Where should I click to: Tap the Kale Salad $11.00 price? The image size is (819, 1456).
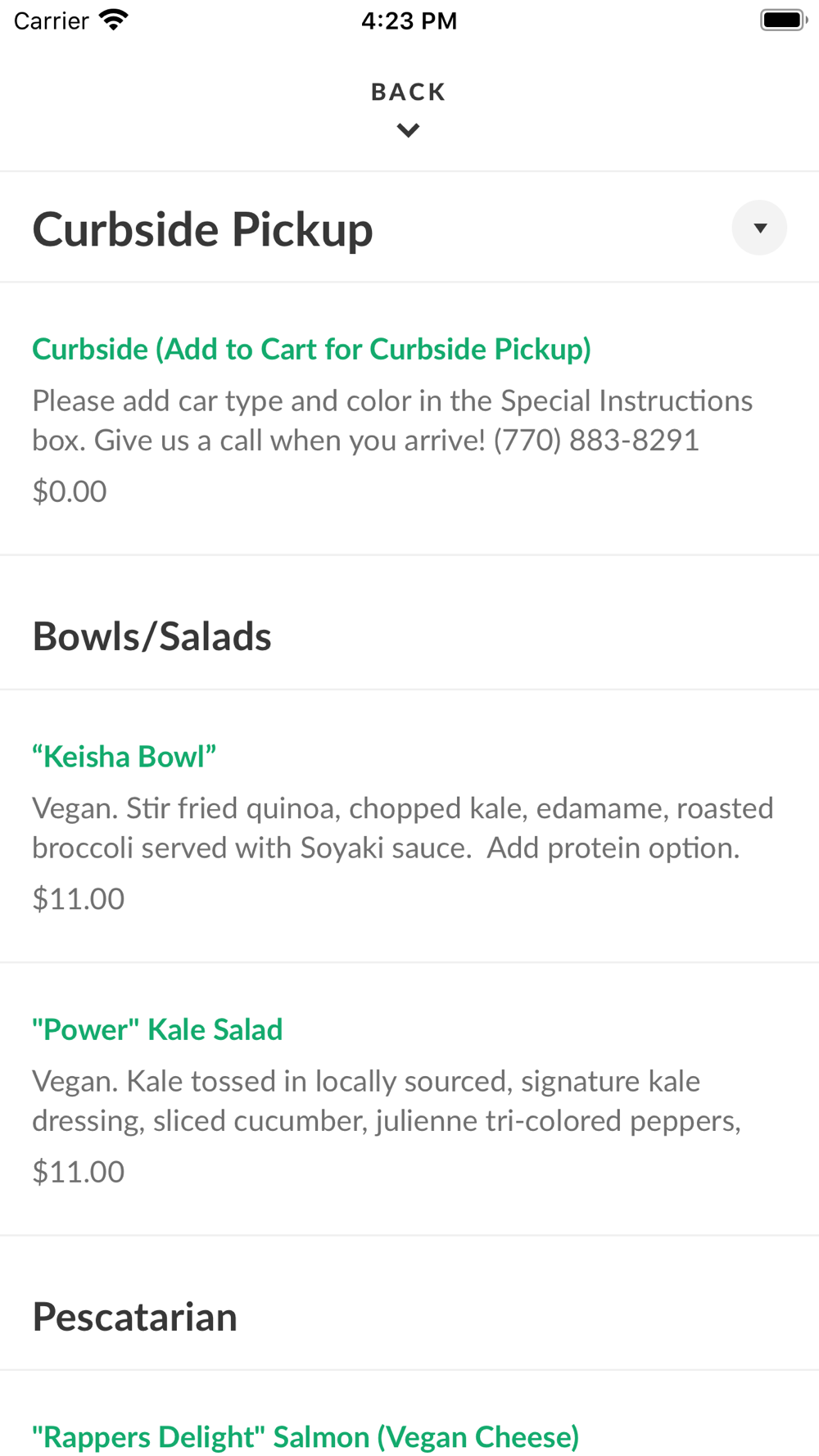pyautogui.click(x=79, y=1172)
